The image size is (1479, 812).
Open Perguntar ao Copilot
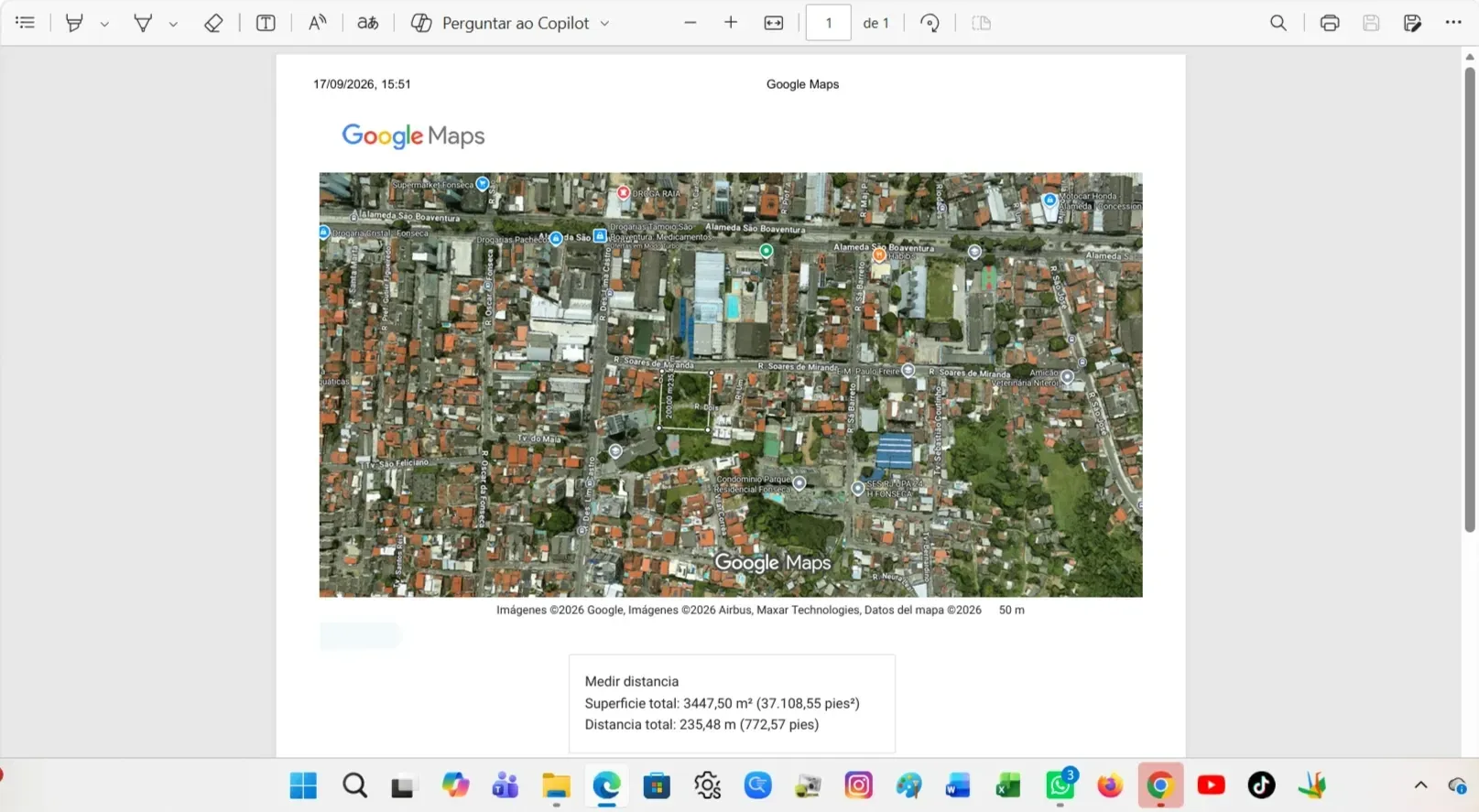(500, 23)
